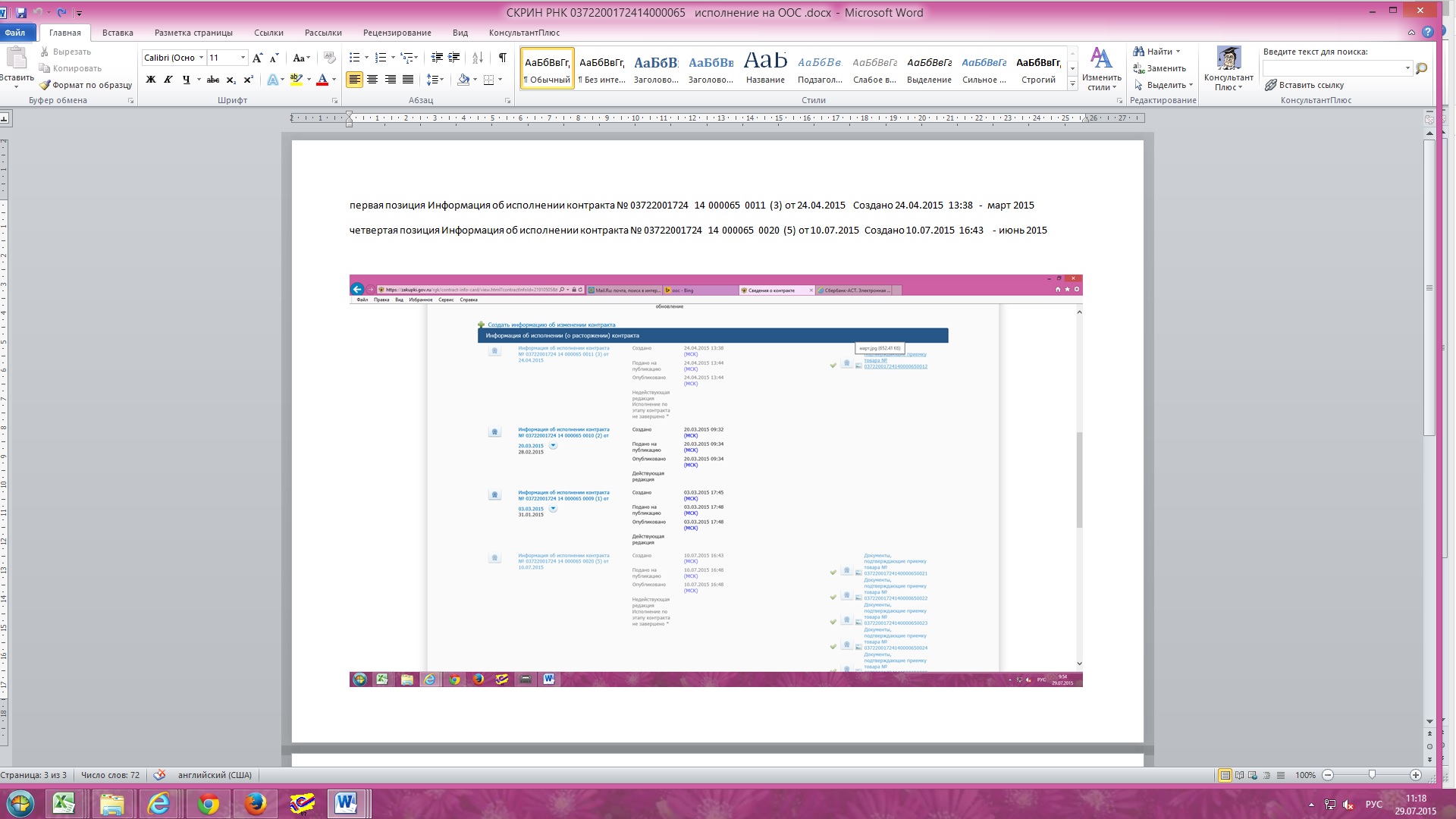1456x819 pixels.
Task: Open Выделить selection menu
Action: pyautogui.click(x=1163, y=85)
